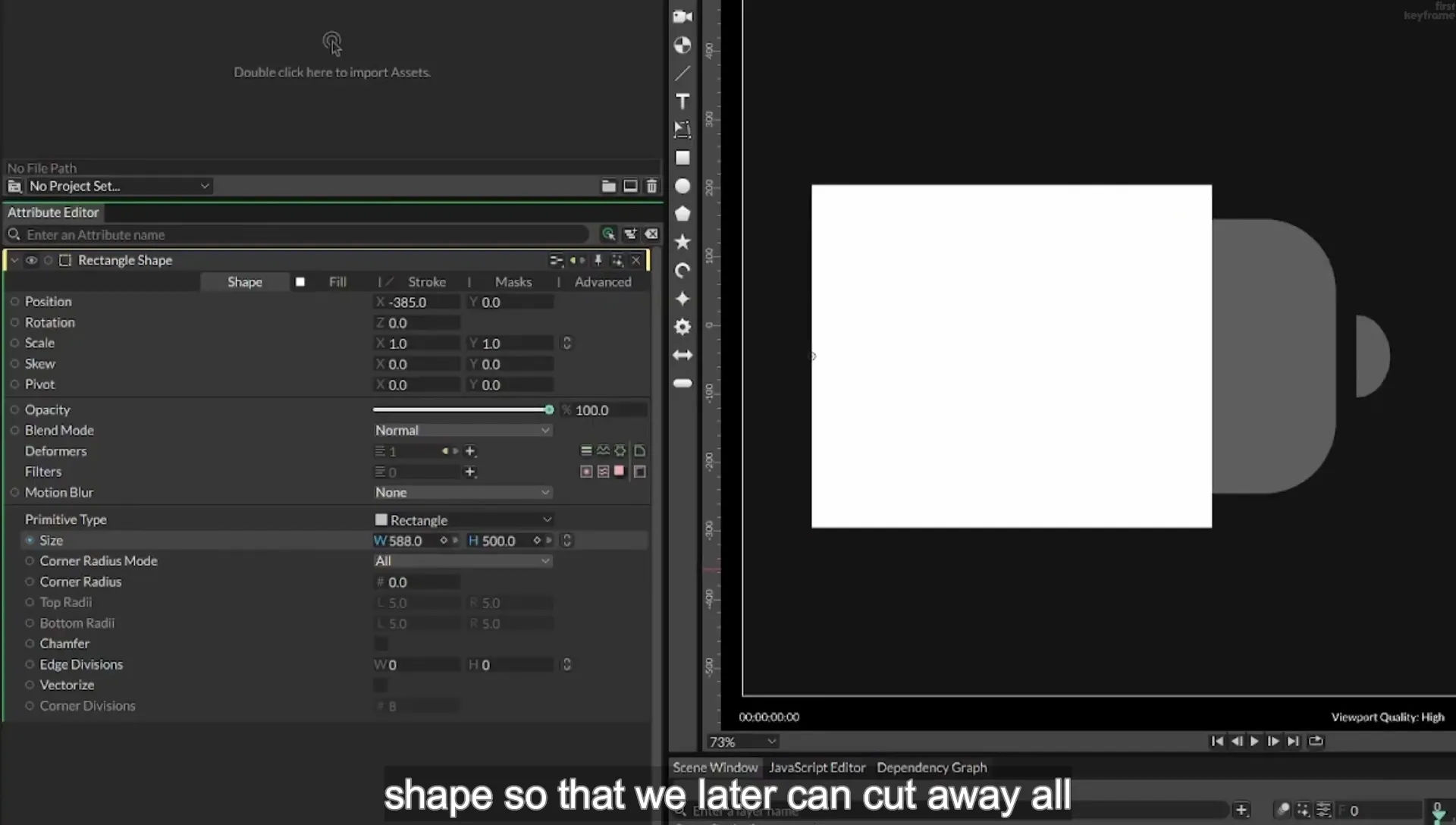Image resolution: width=1456 pixels, height=825 pixels.
Task: Select the Text tool in the toolbar
Action: (682, 102)
